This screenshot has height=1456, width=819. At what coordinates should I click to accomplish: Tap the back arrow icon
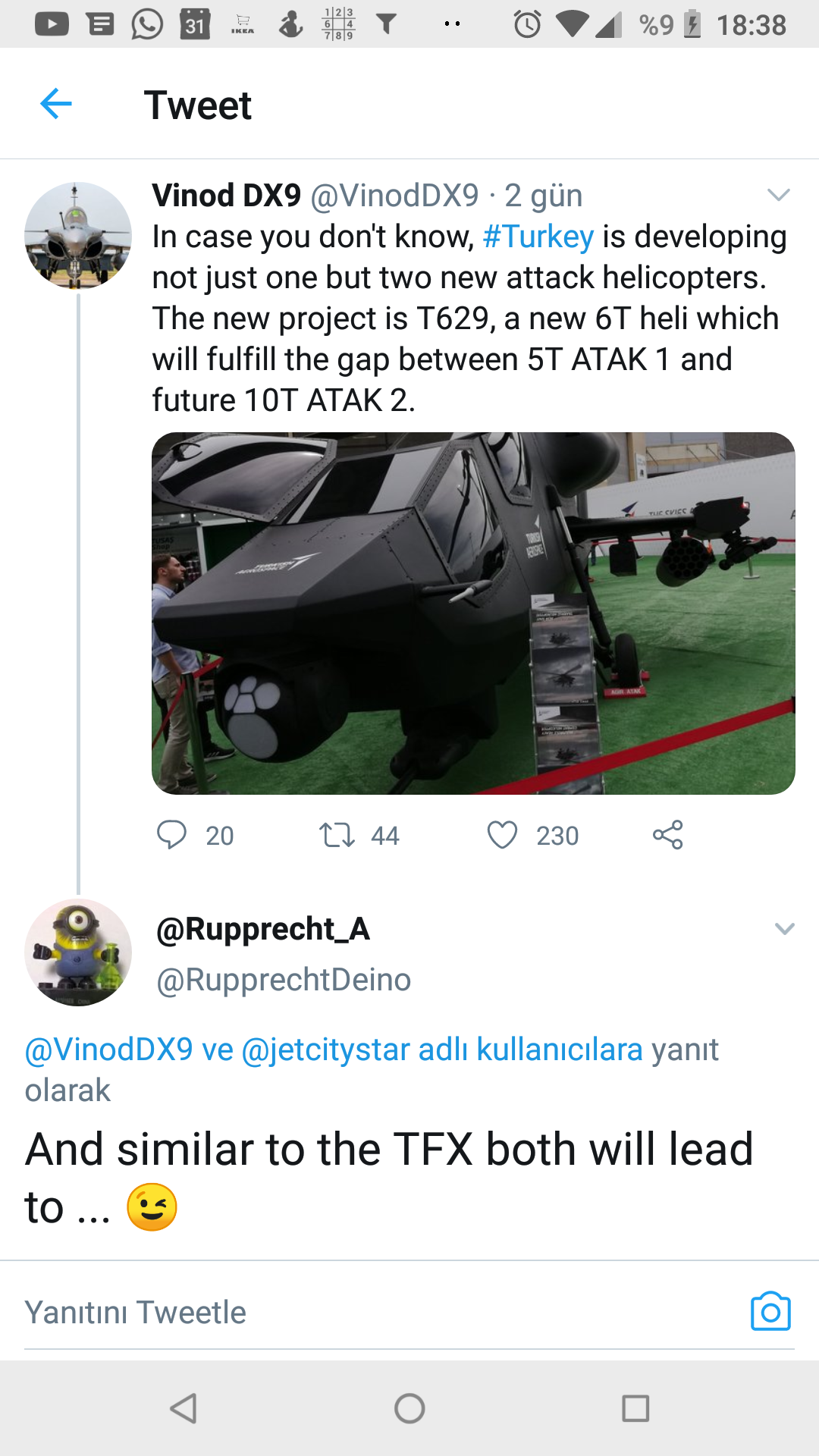click(56, 104)
